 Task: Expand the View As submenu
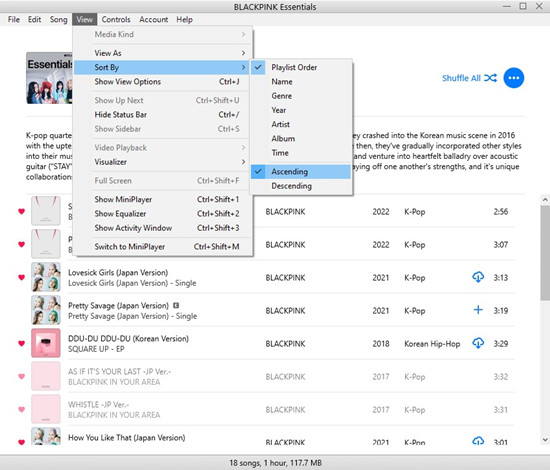(x=163, y=53)
